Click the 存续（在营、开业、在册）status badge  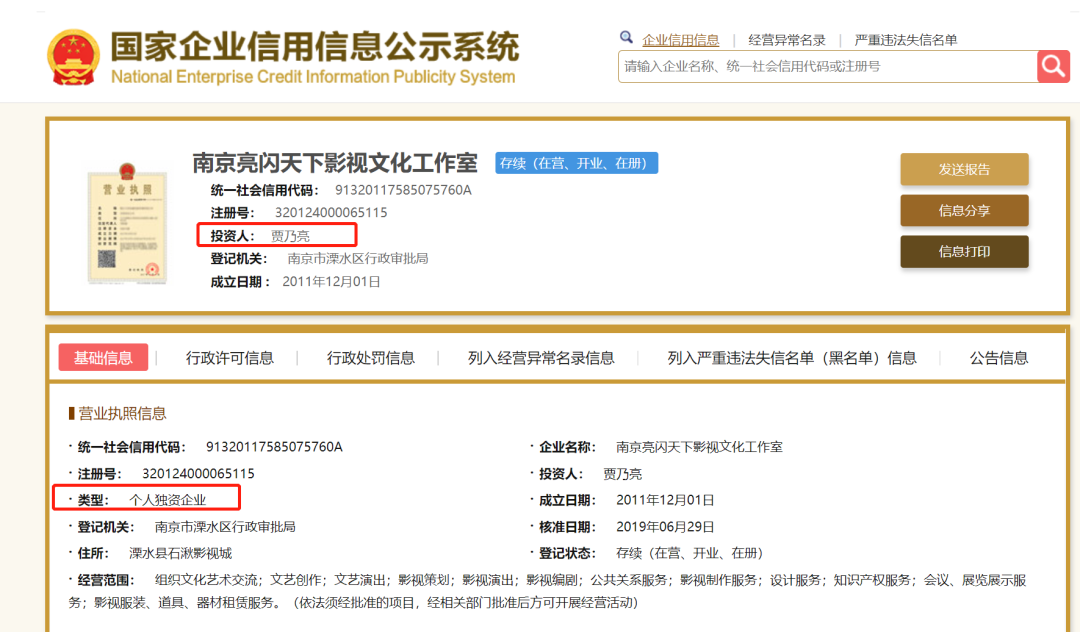pos(577,163)
